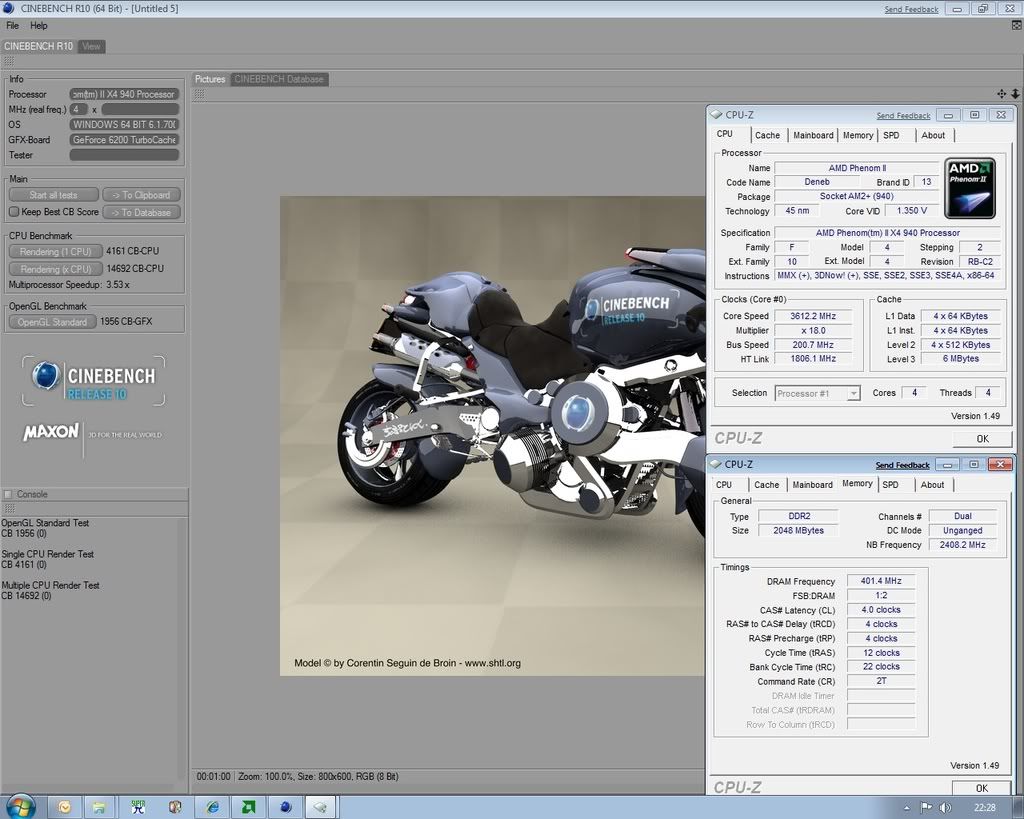The image size is (1024, 819).
Task: Open CPU tab in lower CPU-Z window
Action: click(x=724, y=485)
